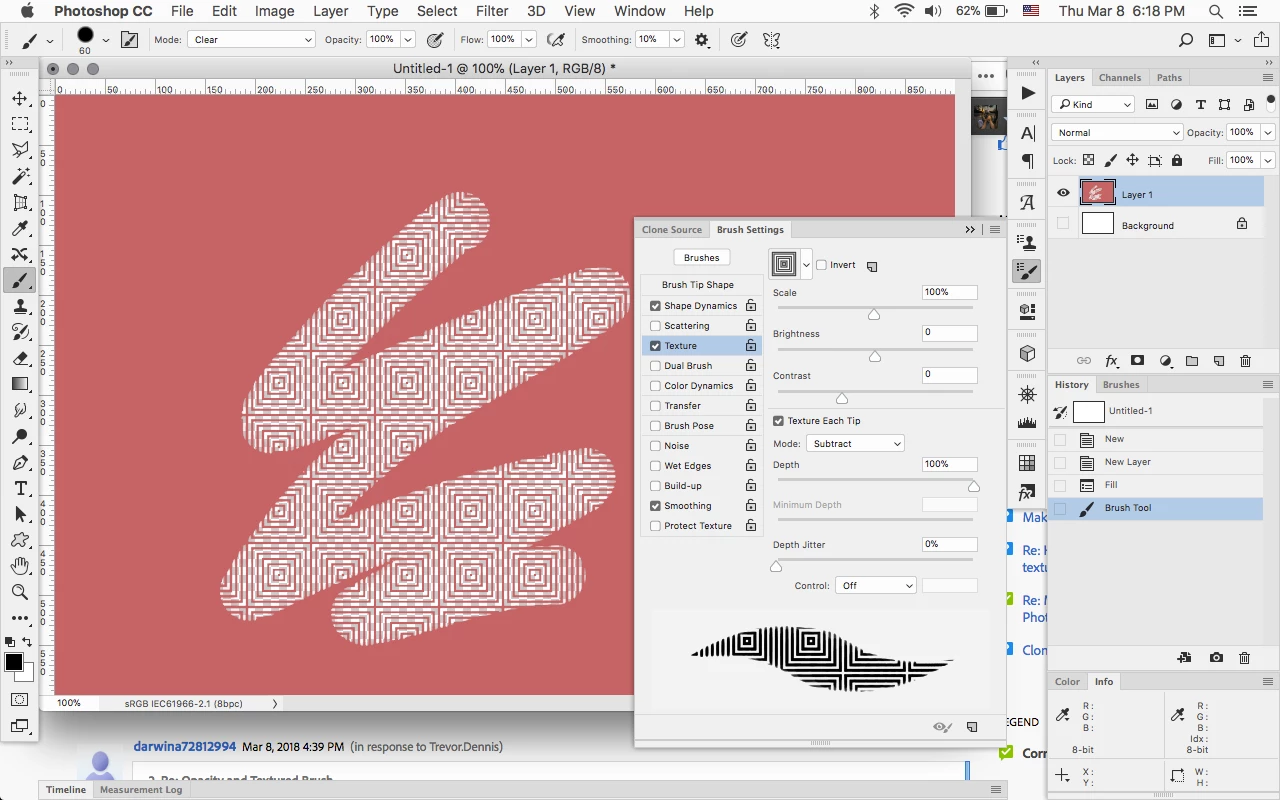Select the Crop tool
This screenshot has width=1280, height=800.
[x=20, y=202]
